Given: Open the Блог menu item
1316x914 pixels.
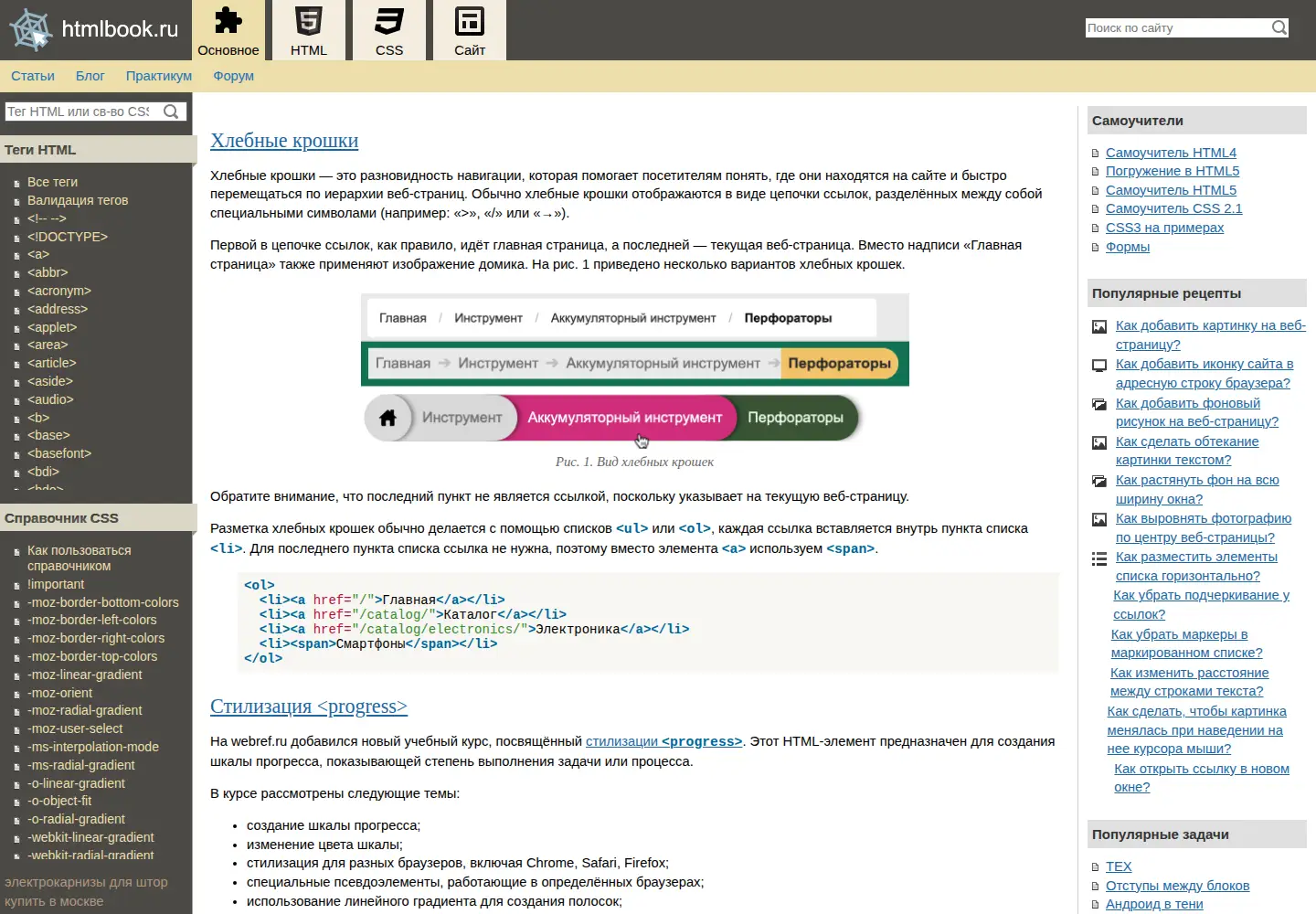Looking at the screenshot, I should click(x=90, y=76).
